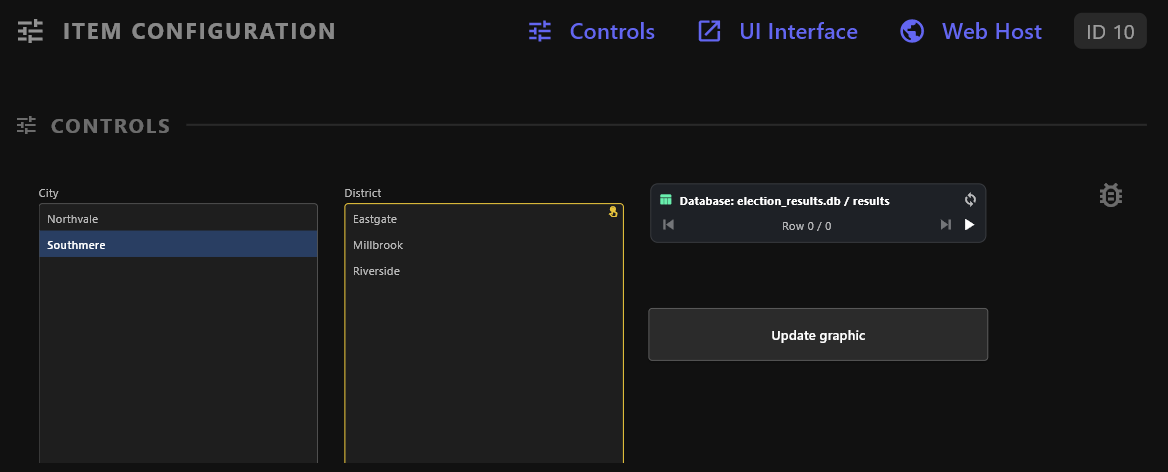Refresh the election_results.db database
The height and width of the screenshot is (472, 1168).
[x=970, y=200]
